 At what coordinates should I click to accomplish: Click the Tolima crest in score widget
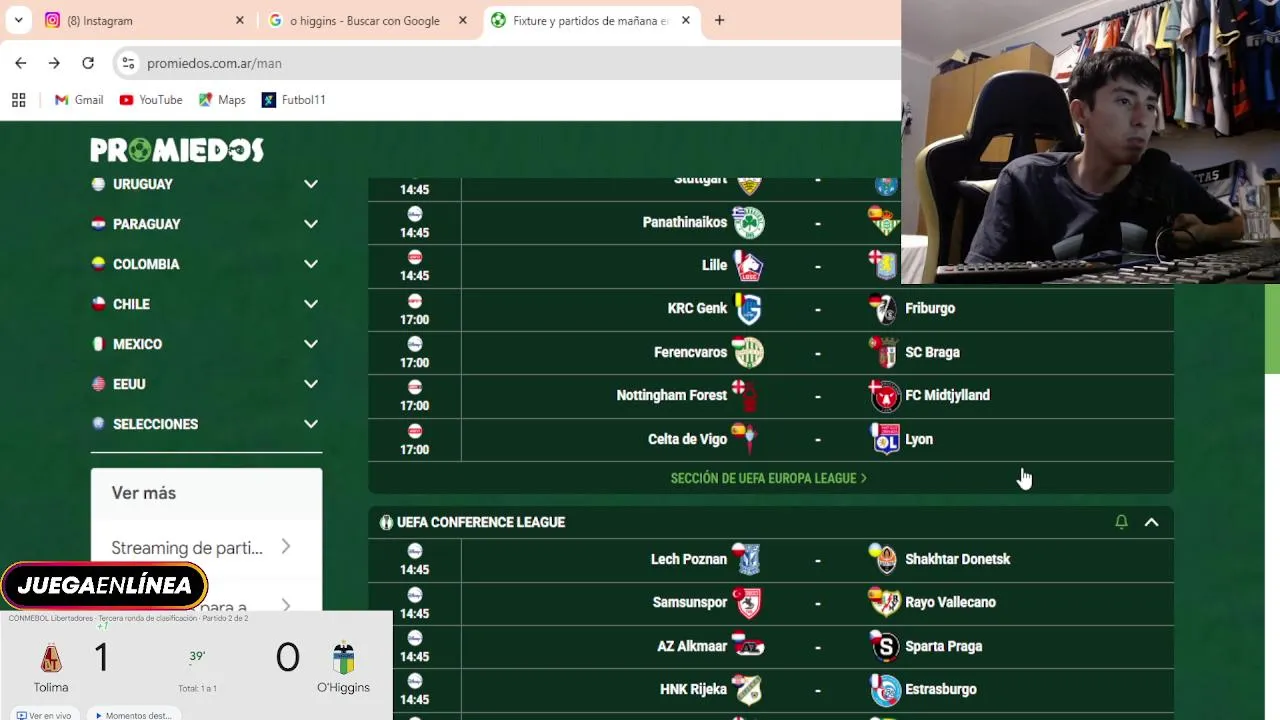coord(51,658)
